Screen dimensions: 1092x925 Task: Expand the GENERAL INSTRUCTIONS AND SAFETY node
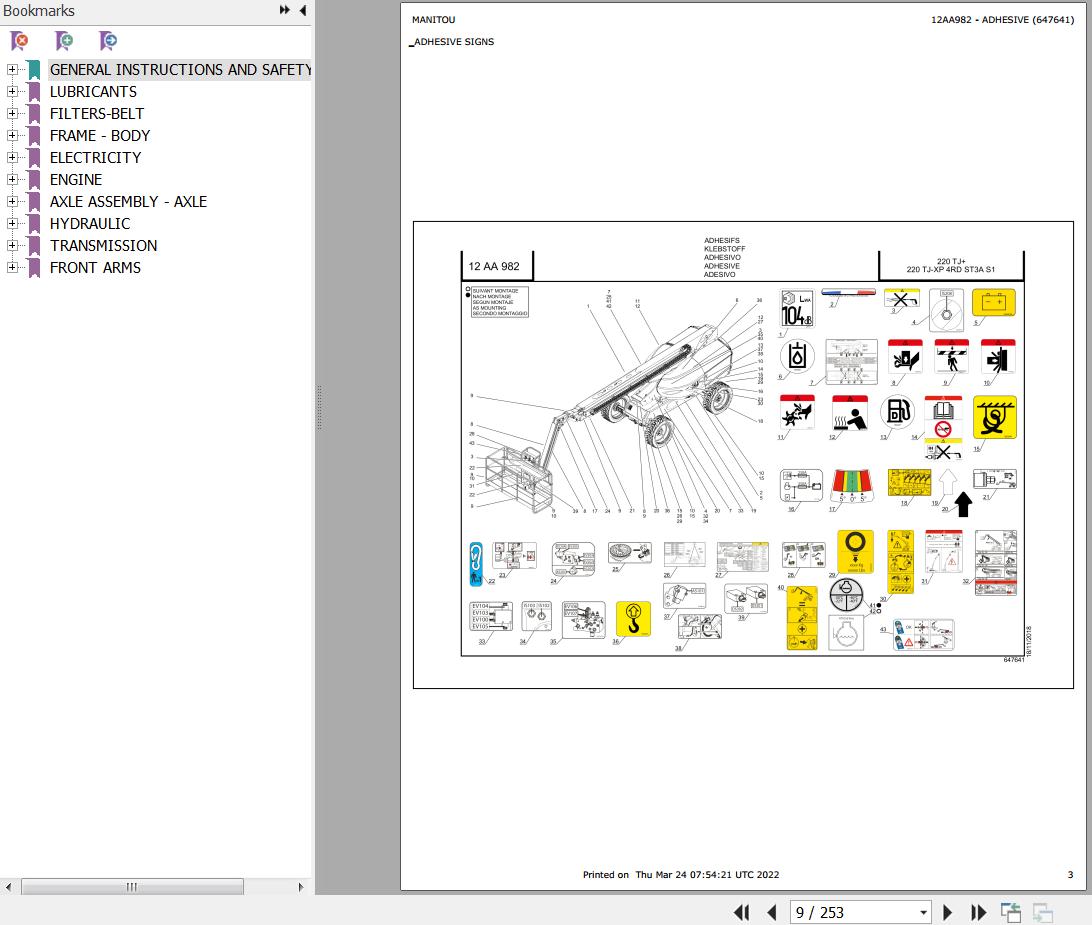pos(12,70)
